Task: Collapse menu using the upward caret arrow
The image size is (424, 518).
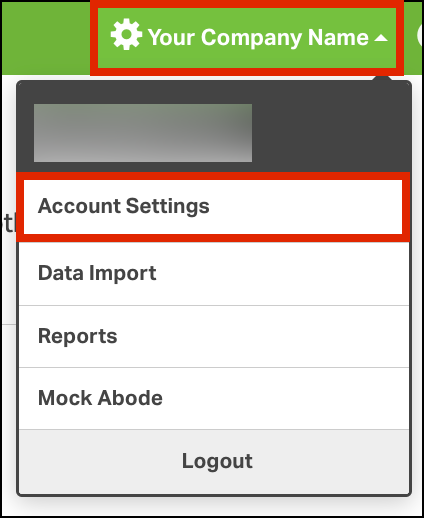Action: click(380, 38)
